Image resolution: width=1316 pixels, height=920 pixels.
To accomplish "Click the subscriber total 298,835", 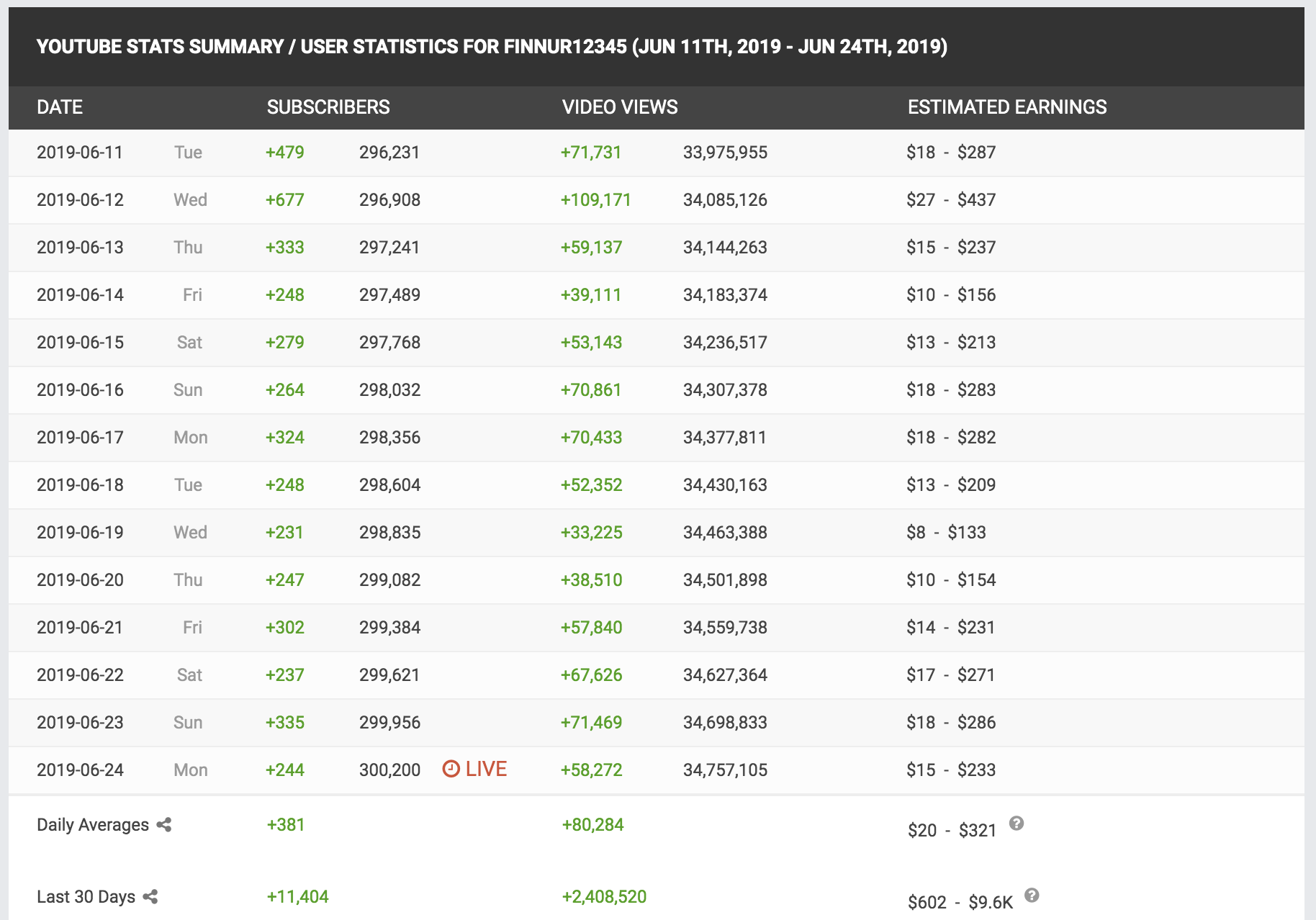I will 389,533.
